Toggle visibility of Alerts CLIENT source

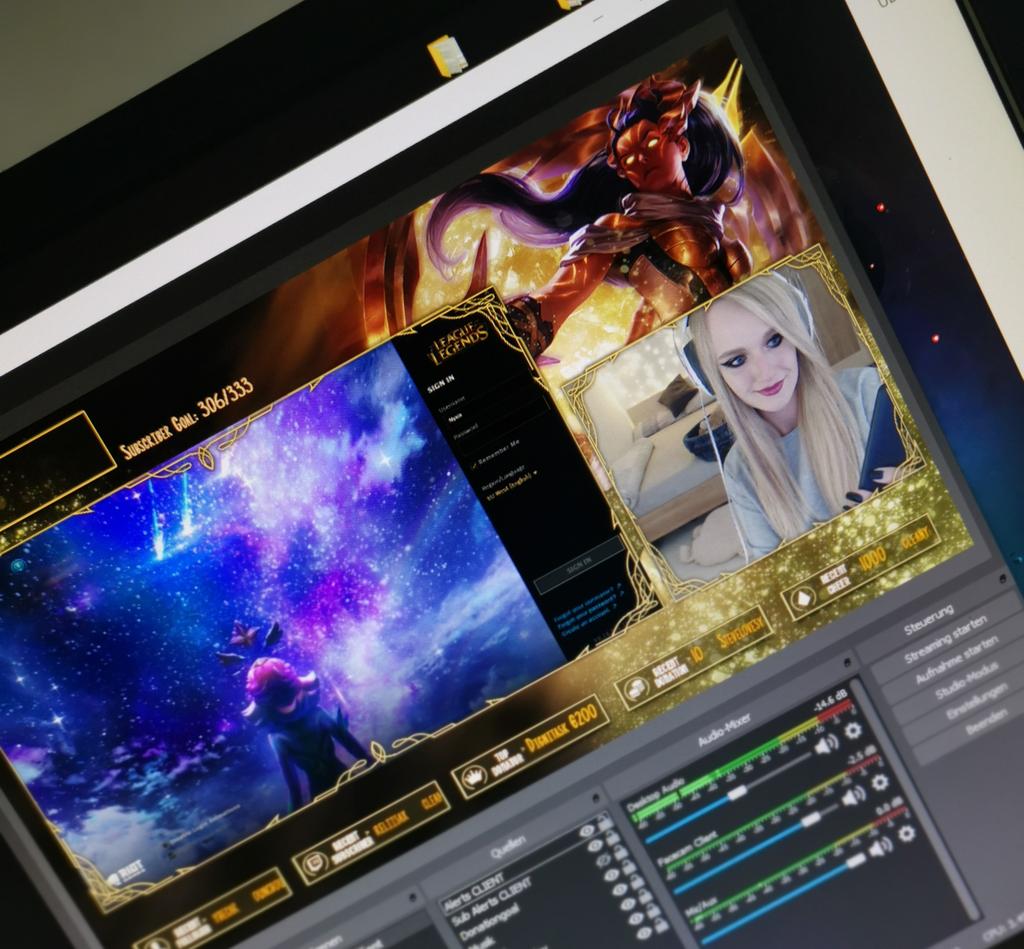586,831
